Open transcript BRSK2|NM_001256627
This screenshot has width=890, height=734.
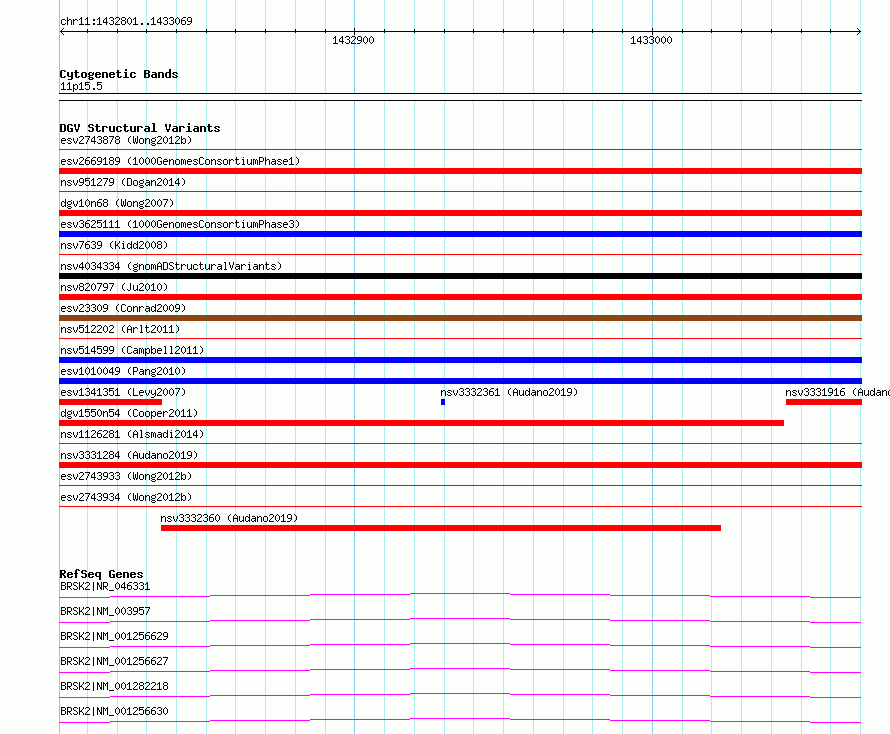(x=114, y=661)
